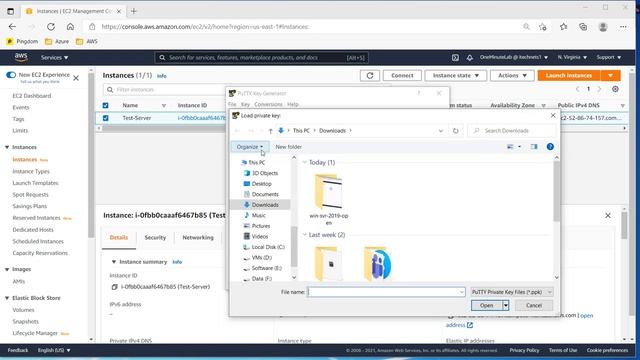Go to browser home page
This screenshot has width=640, height=360.
70,27
